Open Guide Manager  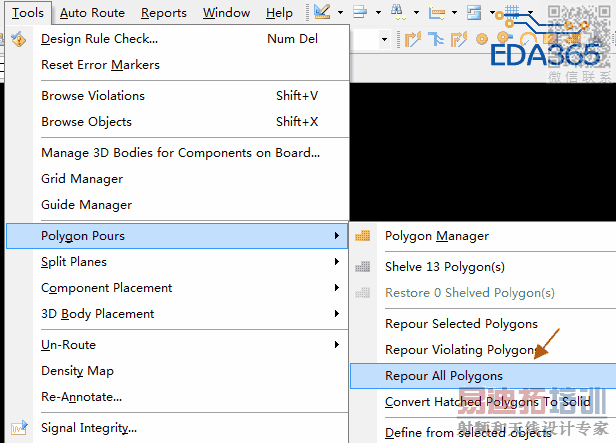[x=177, y=204]
